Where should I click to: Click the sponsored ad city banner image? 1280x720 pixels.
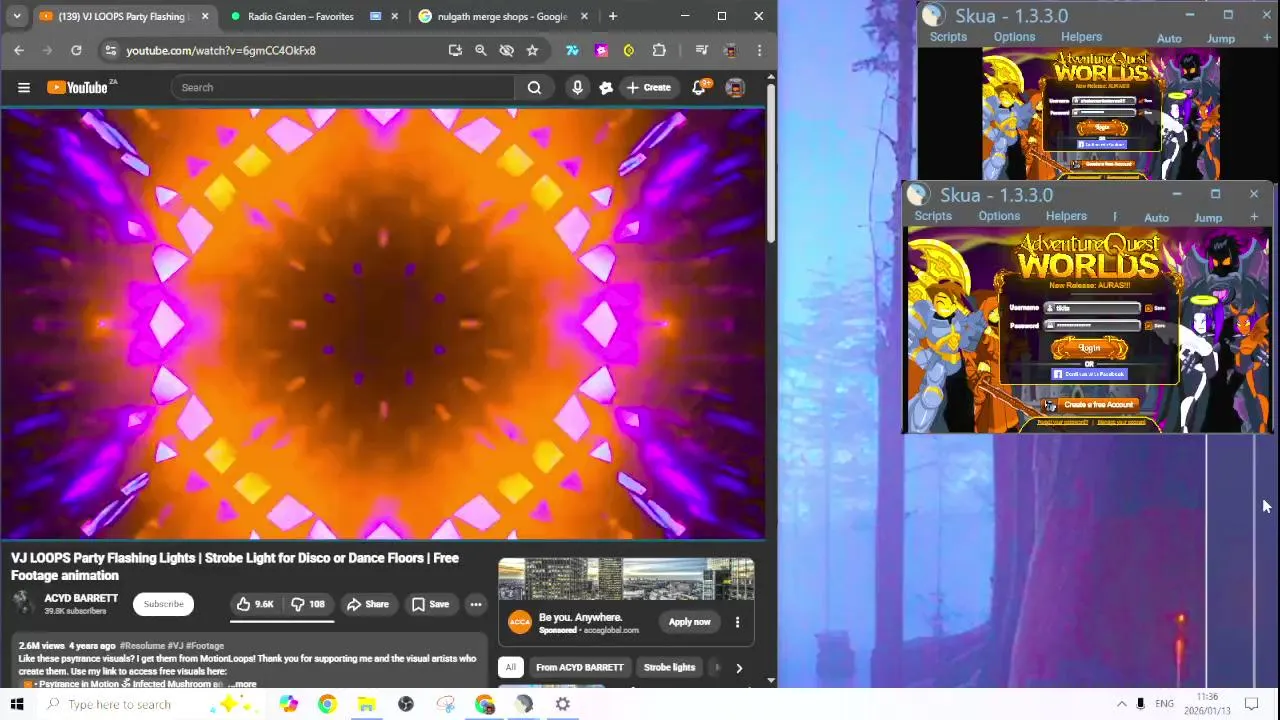[x=626, y=580]
